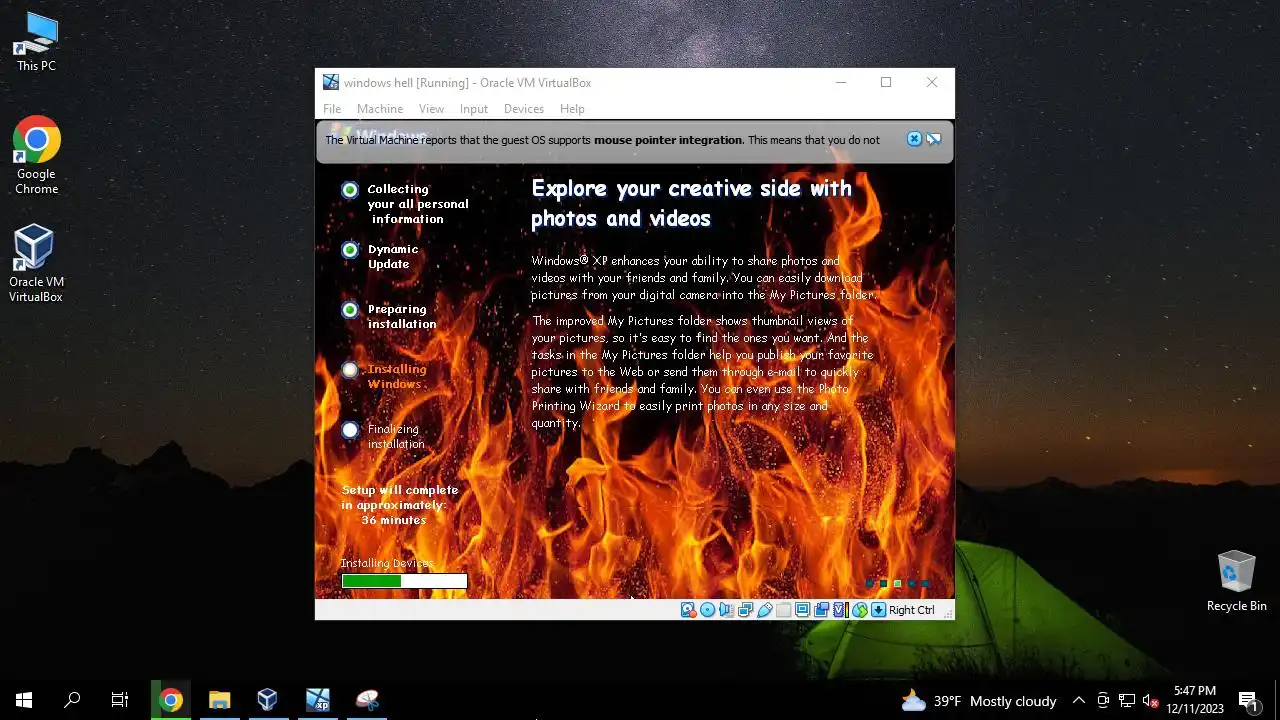The image size is (1280, 720).
Task: Open Task View on the taskbar
Action: 120,700
